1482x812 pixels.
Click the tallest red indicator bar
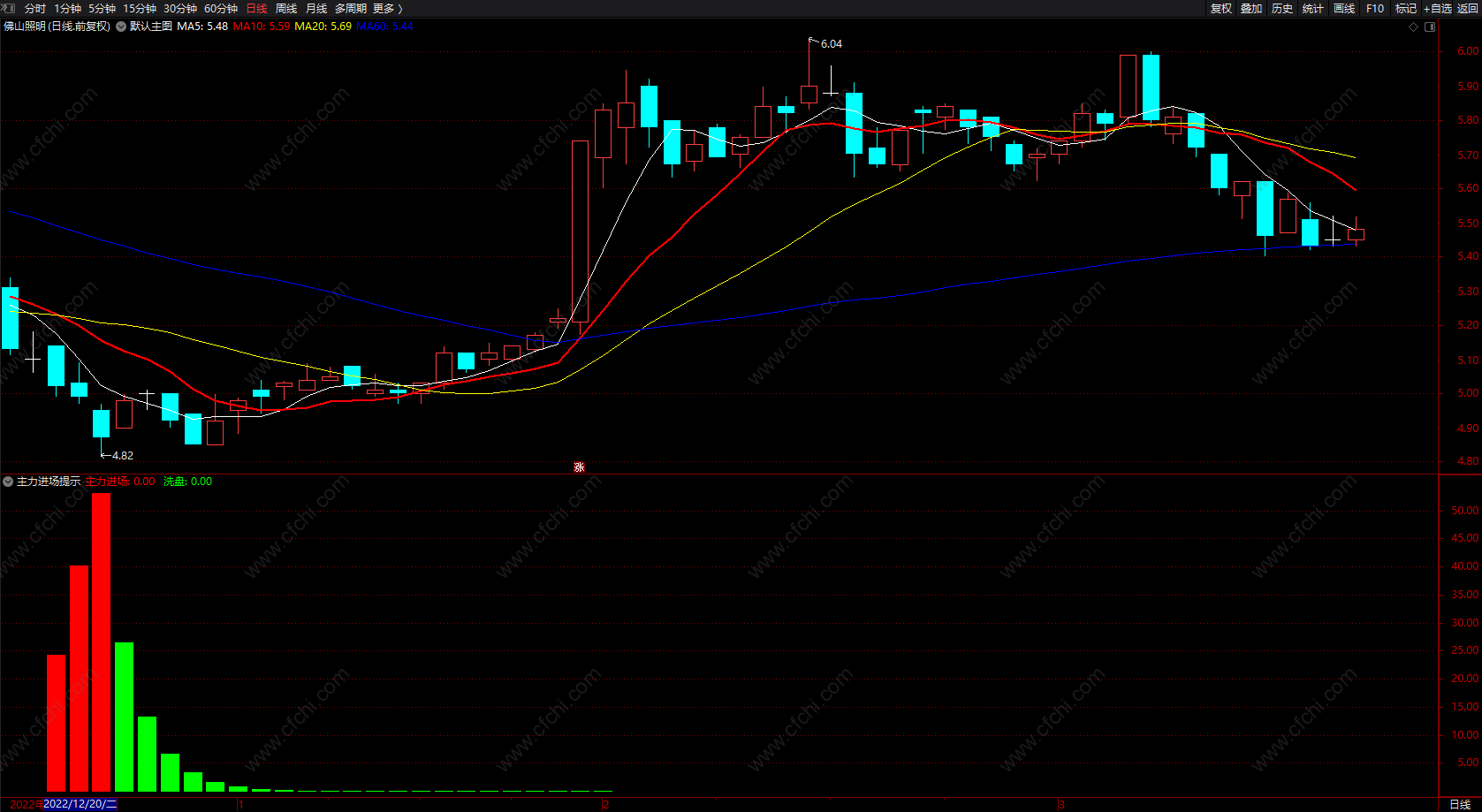102,642
